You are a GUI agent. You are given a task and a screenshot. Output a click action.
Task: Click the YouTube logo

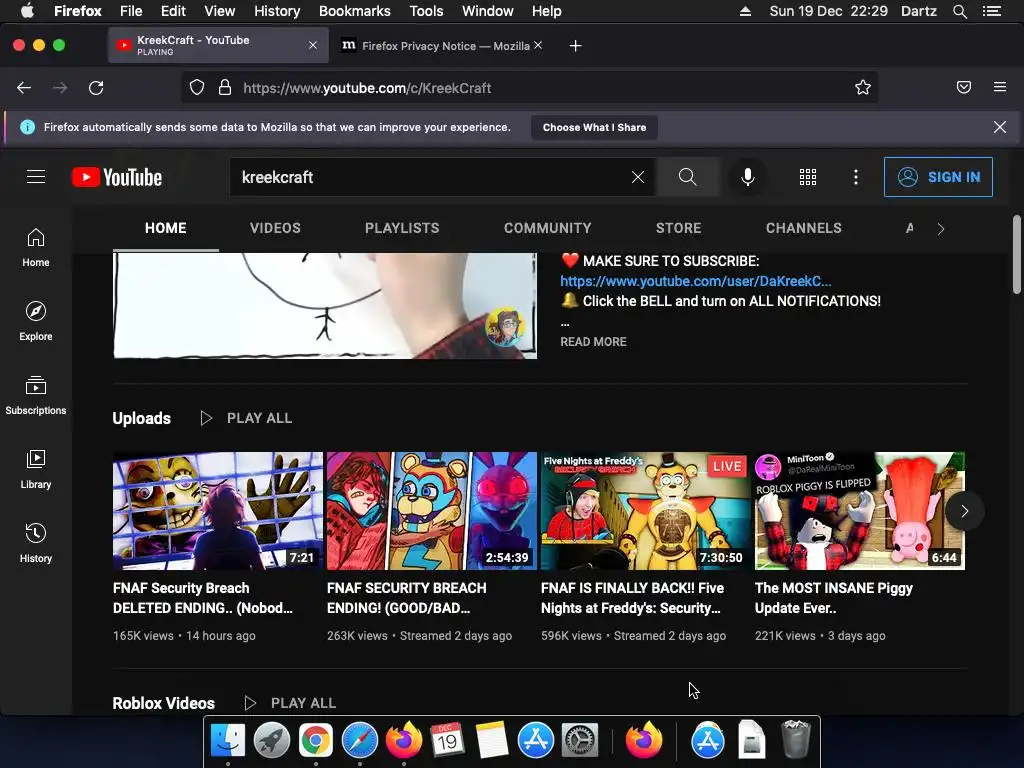tap(117, 177)
